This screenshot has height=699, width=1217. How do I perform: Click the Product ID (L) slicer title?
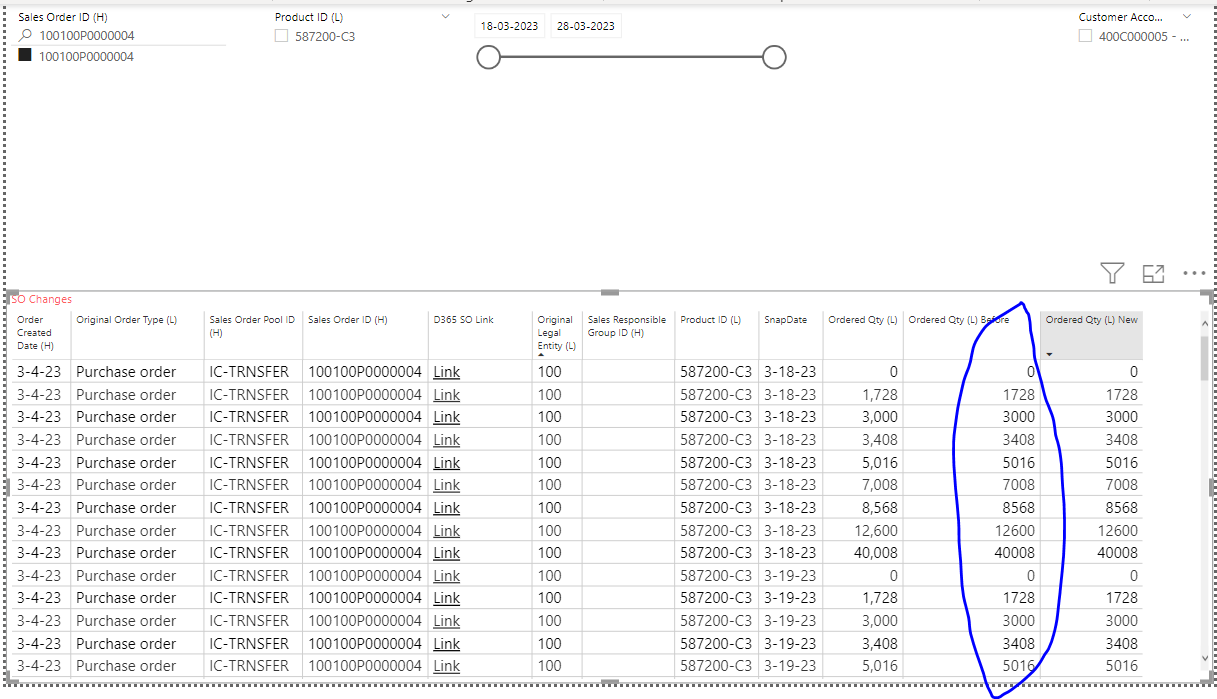309,17
